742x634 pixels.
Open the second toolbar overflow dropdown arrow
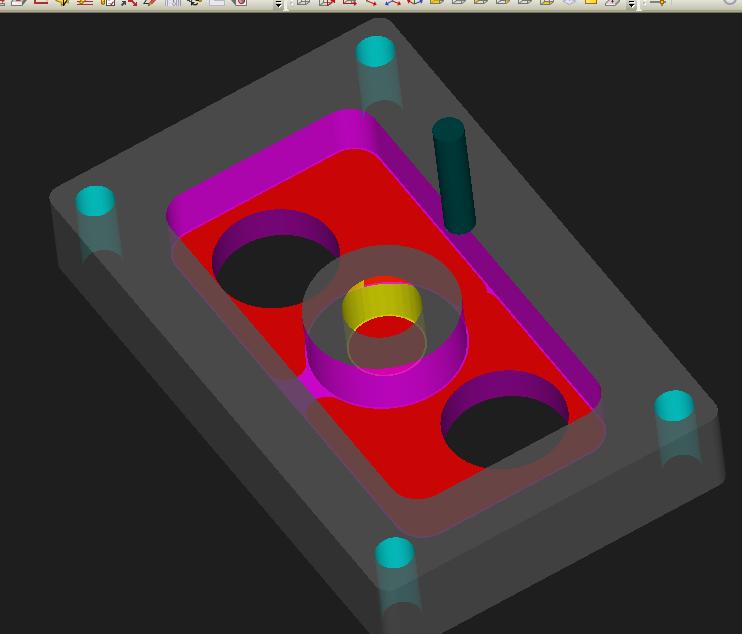631,4
